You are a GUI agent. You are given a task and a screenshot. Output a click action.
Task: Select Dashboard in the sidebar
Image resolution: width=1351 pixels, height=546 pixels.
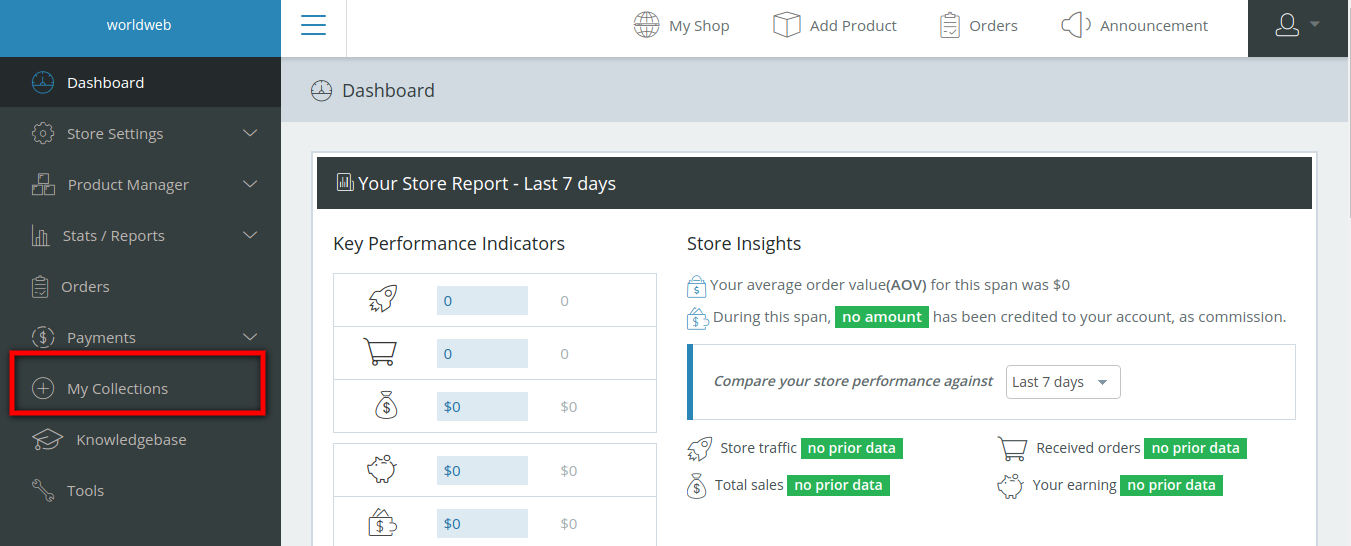coord(105,83)
